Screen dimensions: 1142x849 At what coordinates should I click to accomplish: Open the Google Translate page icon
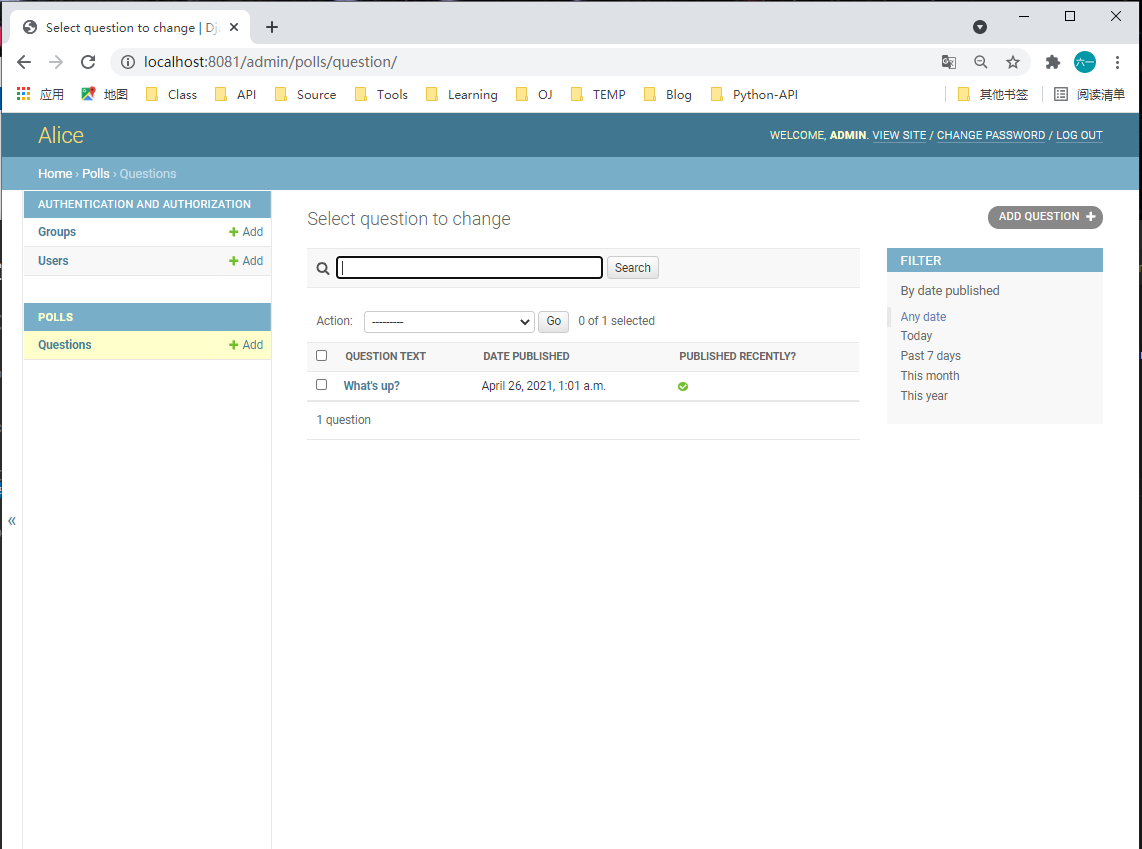948,62
